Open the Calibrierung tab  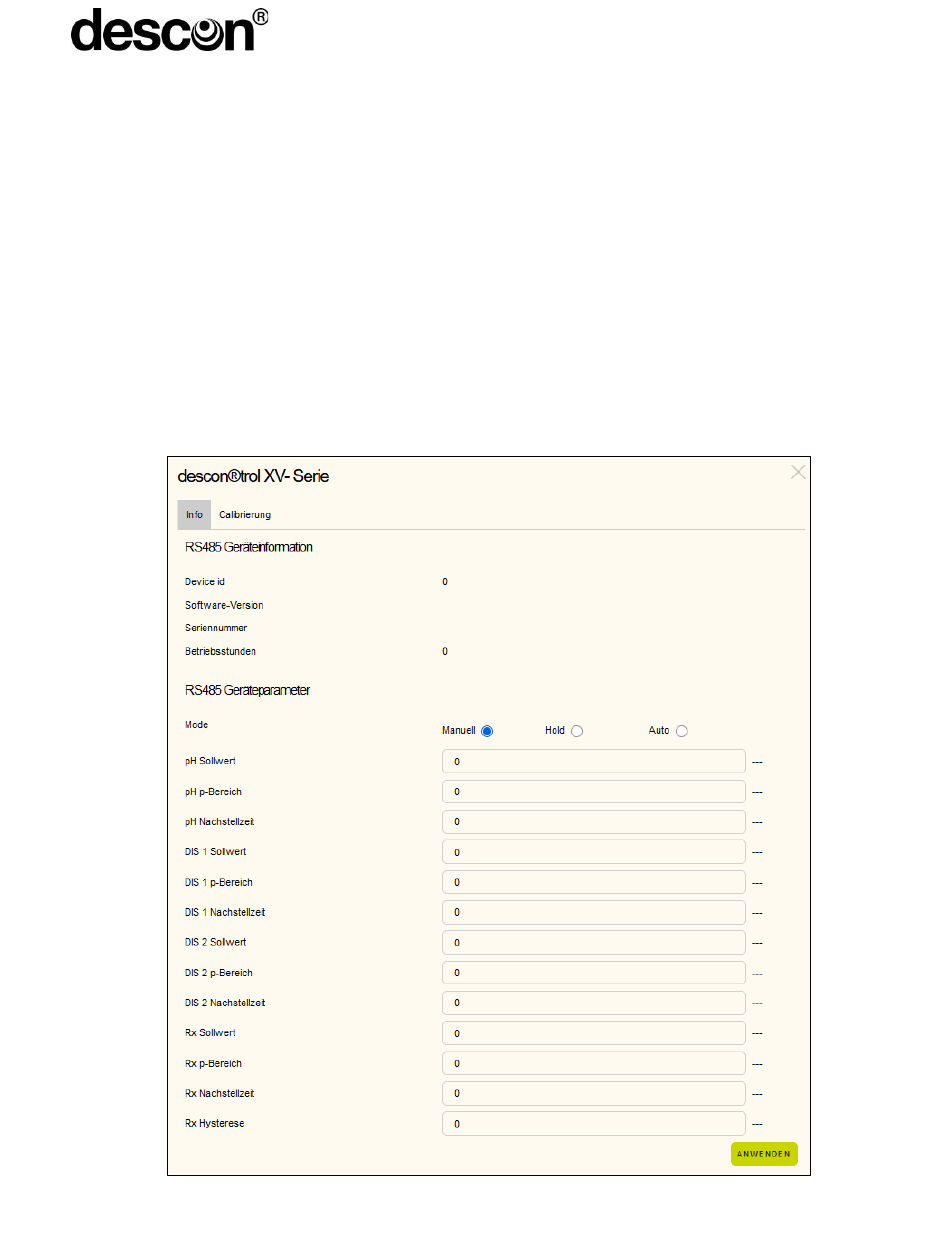click(x=245, y=514)
